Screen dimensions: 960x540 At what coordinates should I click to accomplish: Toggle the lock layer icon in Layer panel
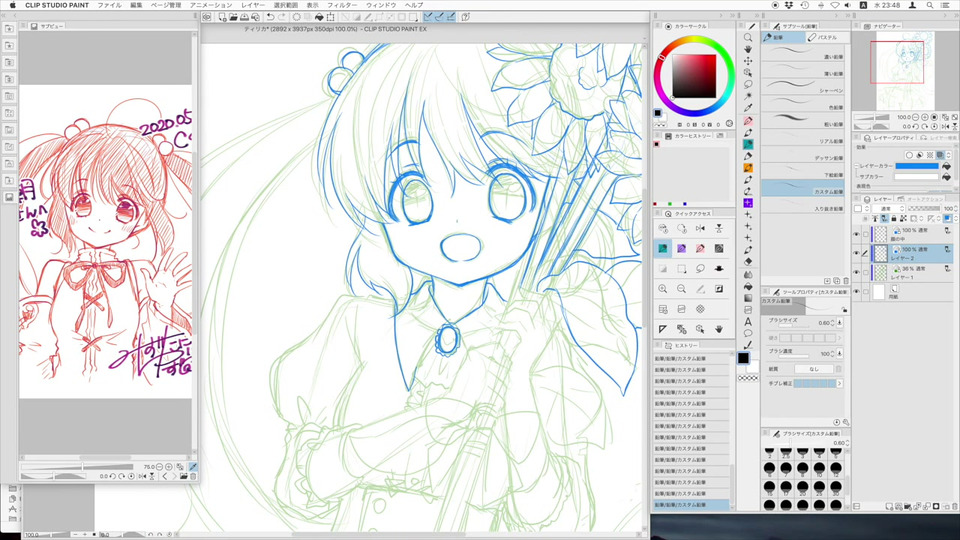click(894, 219)
